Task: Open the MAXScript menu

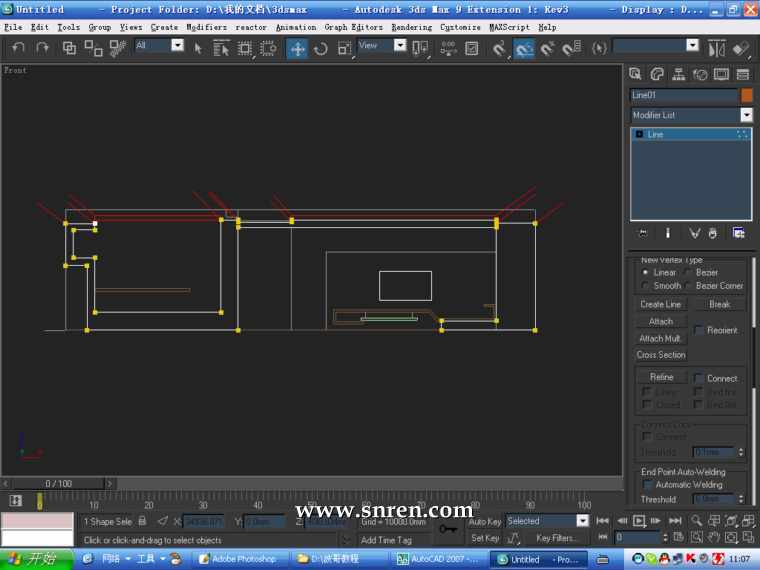Action: (x=509, y=27)
